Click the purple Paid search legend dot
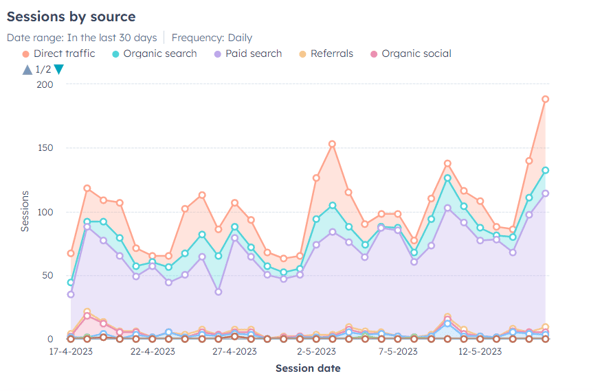This screenshot has height=391, width=602. 218,54
